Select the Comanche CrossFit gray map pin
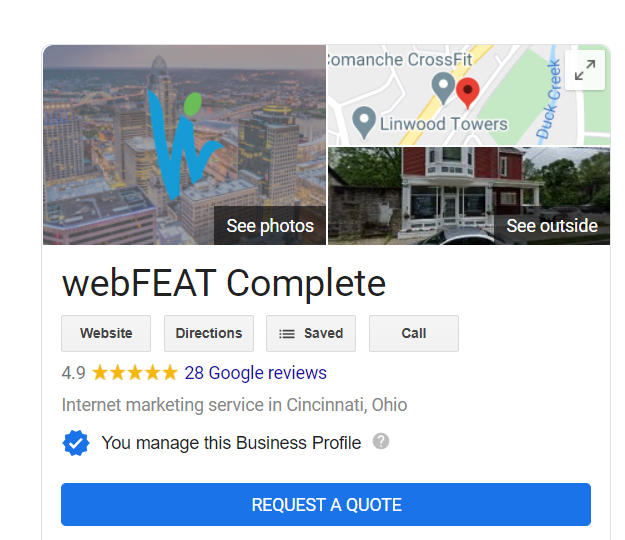 click(443, 88)
